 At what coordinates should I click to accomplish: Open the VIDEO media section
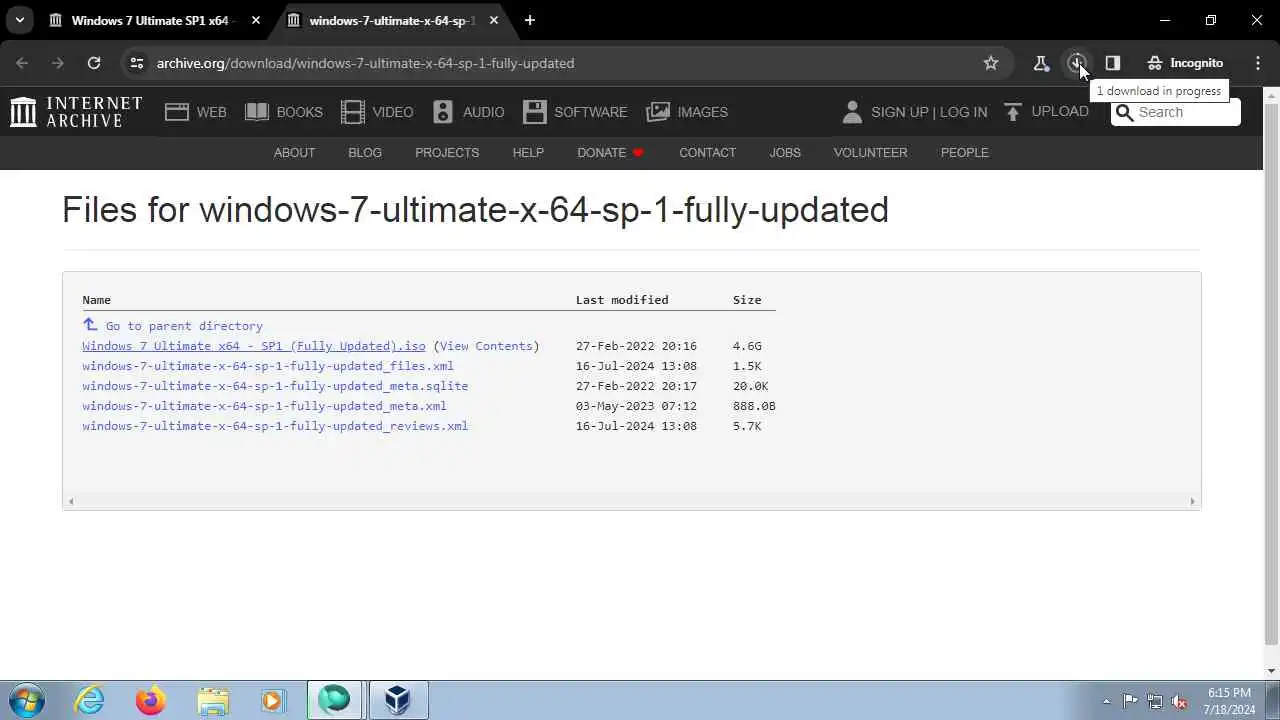[377, 112]
